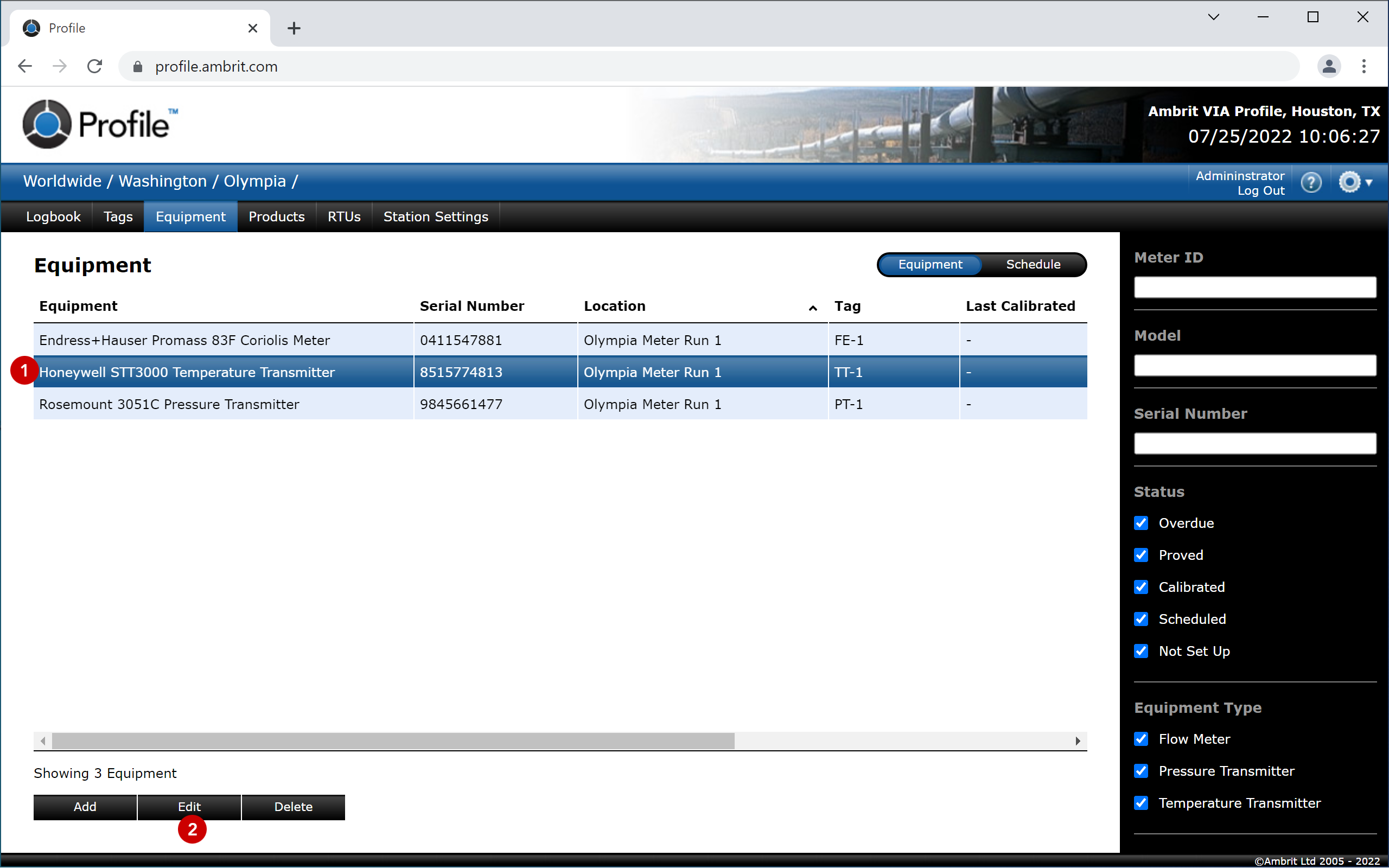Toggle the Proved status checkbox

pyautogui.click(x=1141, y=555)
